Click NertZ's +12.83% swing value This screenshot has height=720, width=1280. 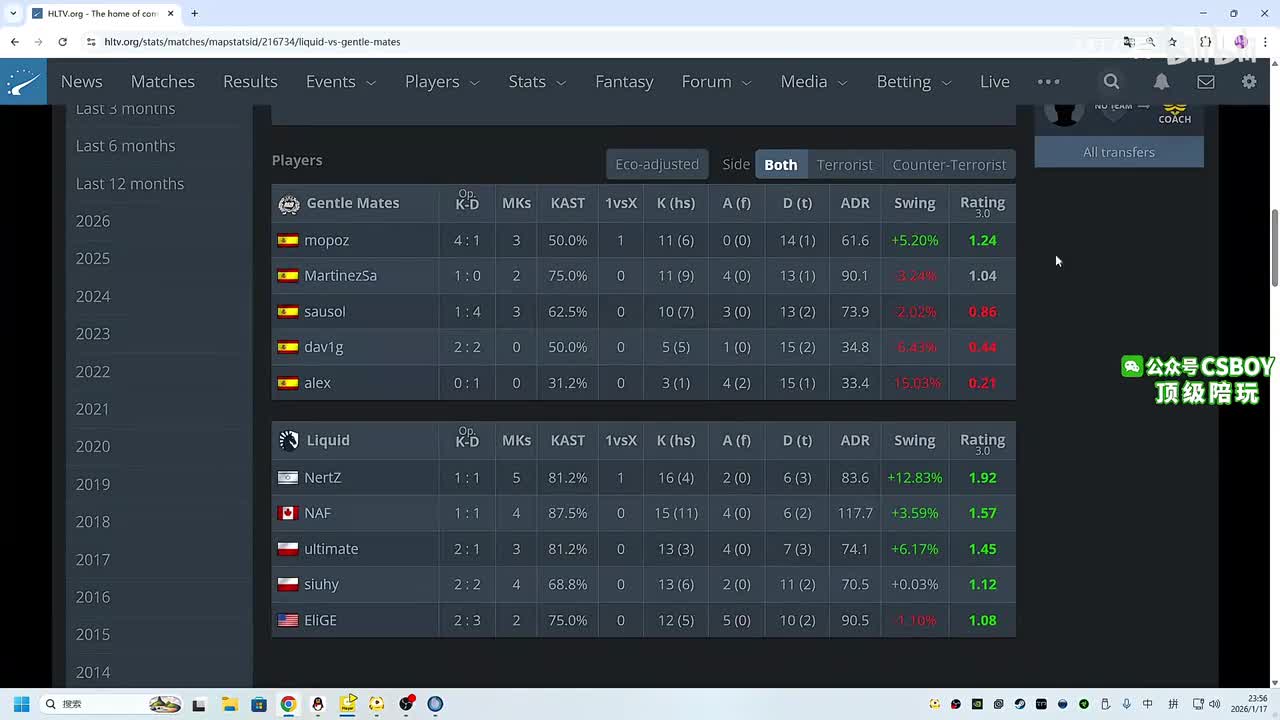click(x=915, y=478)
